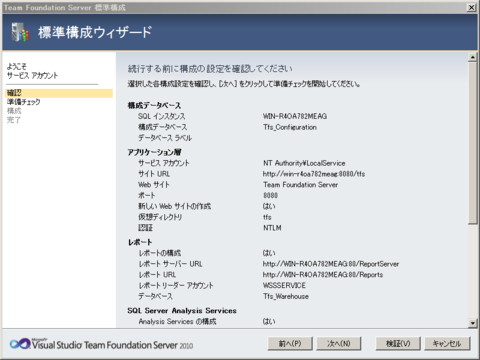480x360 pixels.
Task: Click the NT Authority¥LocalService value
Action: click(304, 163)
